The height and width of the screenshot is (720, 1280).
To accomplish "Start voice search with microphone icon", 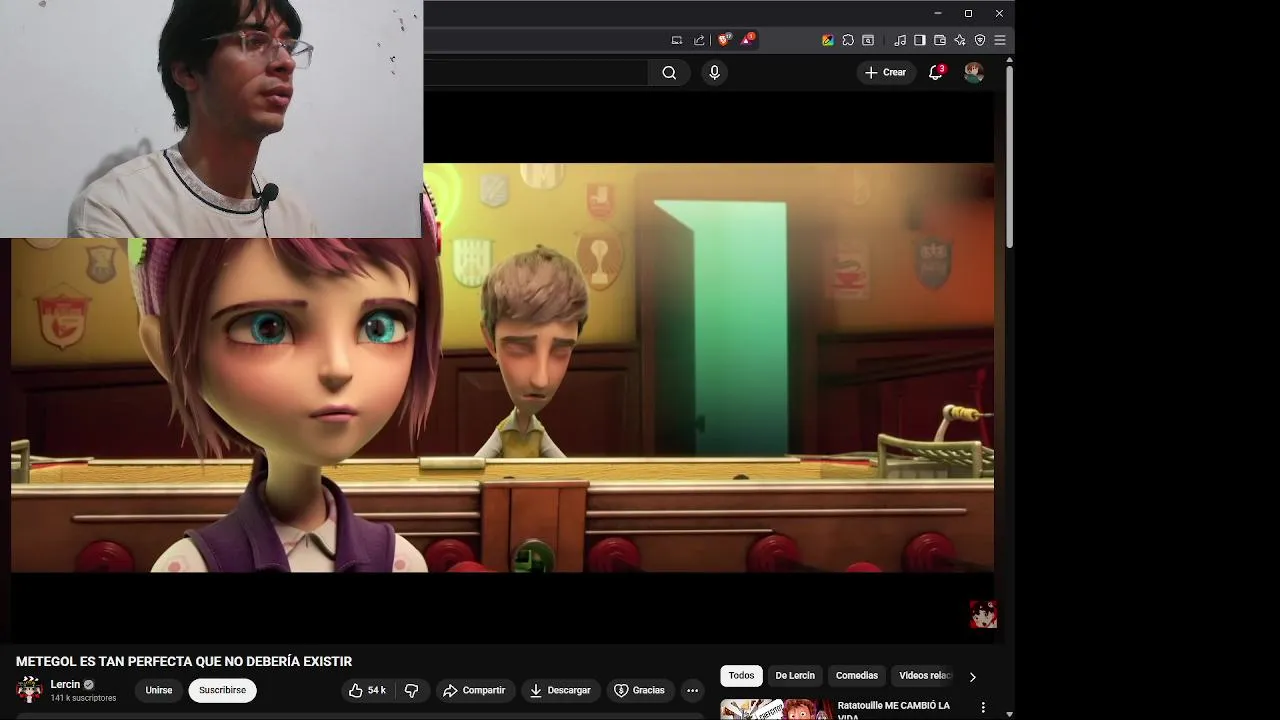I will (x=714, y=72).
